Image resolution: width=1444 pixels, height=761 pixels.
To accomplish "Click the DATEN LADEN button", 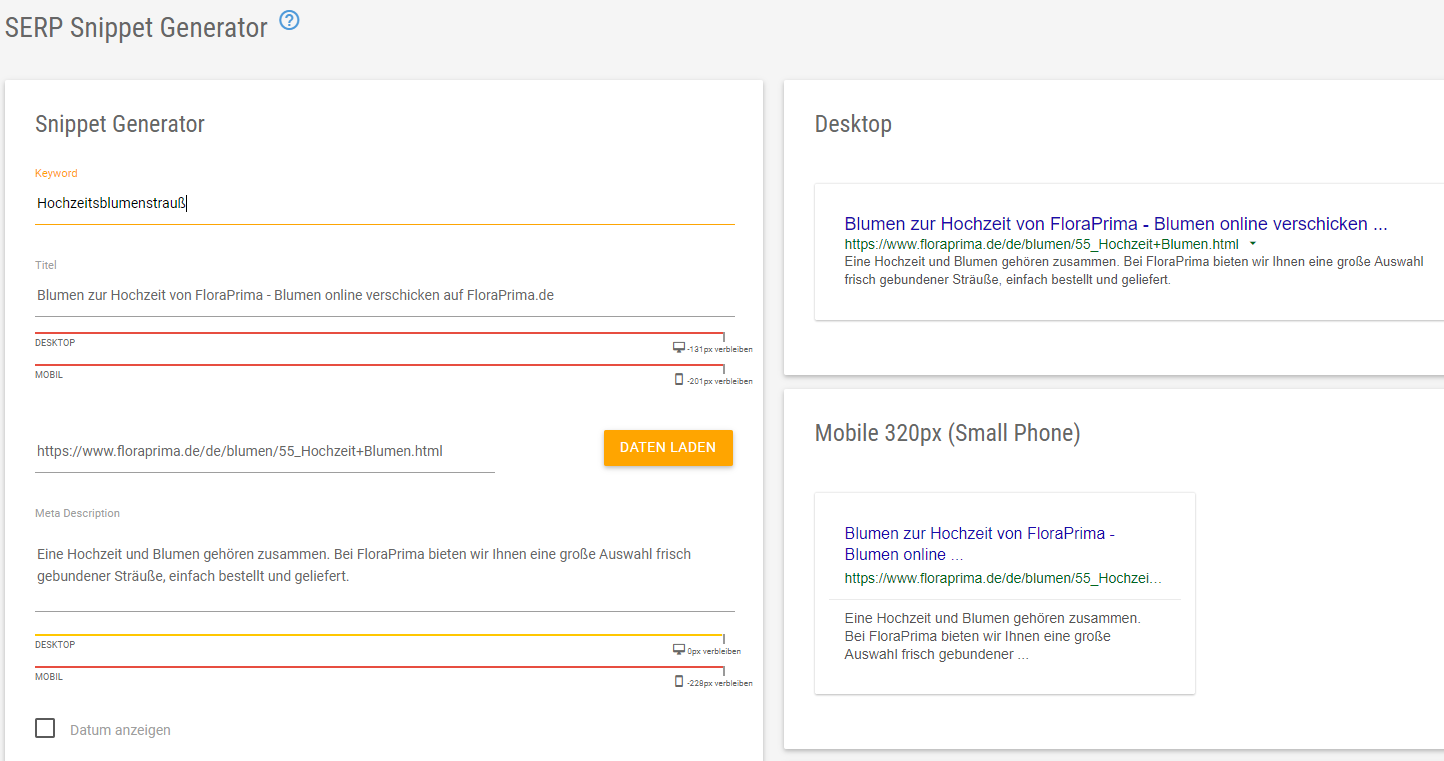I will pos(668,448).
